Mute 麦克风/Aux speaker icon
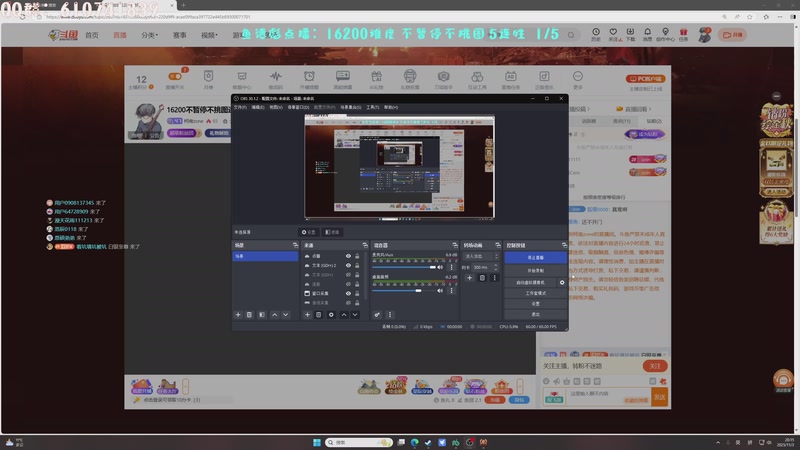This screenshot has height=450, width=800. [440, 267]
